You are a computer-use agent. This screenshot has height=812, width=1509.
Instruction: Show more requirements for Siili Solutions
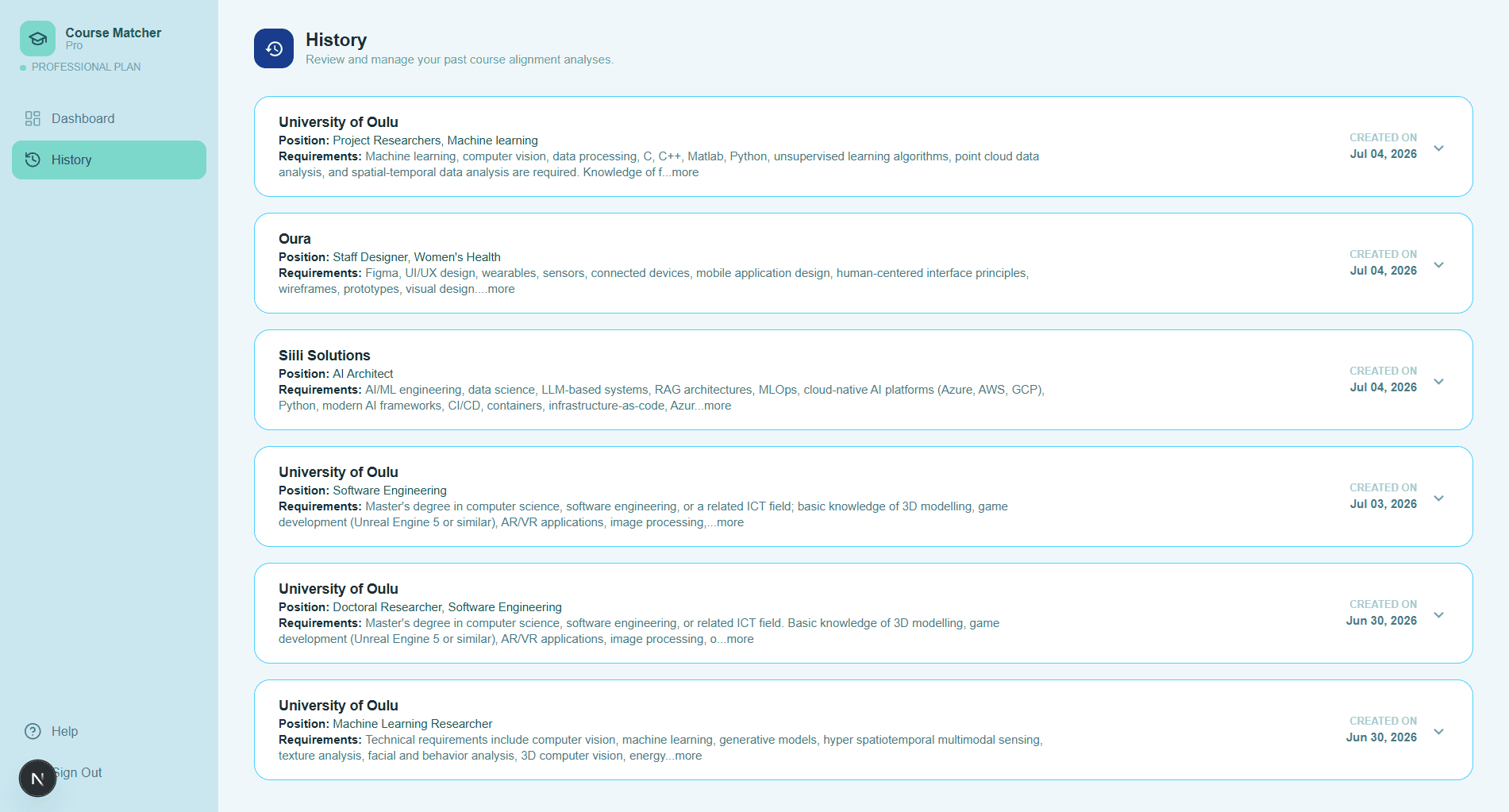718,406
